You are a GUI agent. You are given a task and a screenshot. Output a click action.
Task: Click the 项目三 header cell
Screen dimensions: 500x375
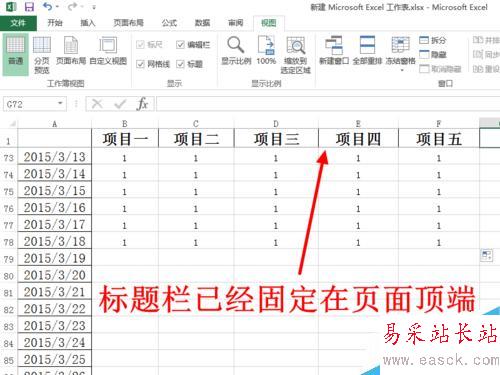coord(276,139)
